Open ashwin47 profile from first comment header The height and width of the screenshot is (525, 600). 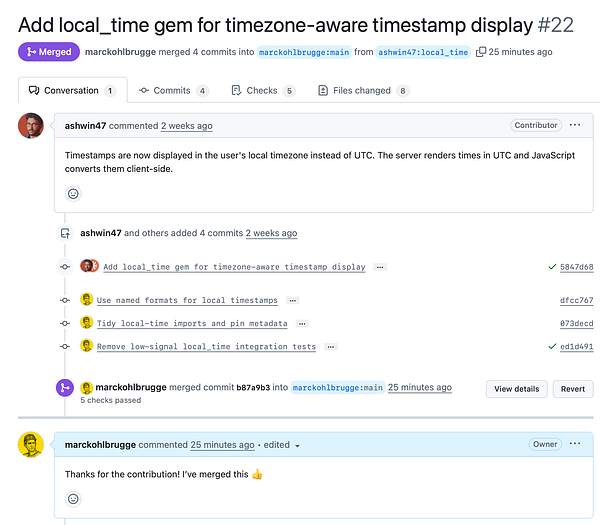click(x=85, y=126)
